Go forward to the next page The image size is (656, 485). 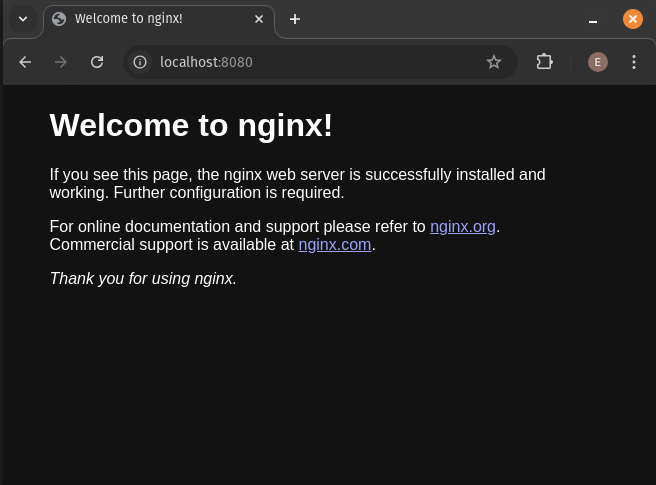pos(61,62)
